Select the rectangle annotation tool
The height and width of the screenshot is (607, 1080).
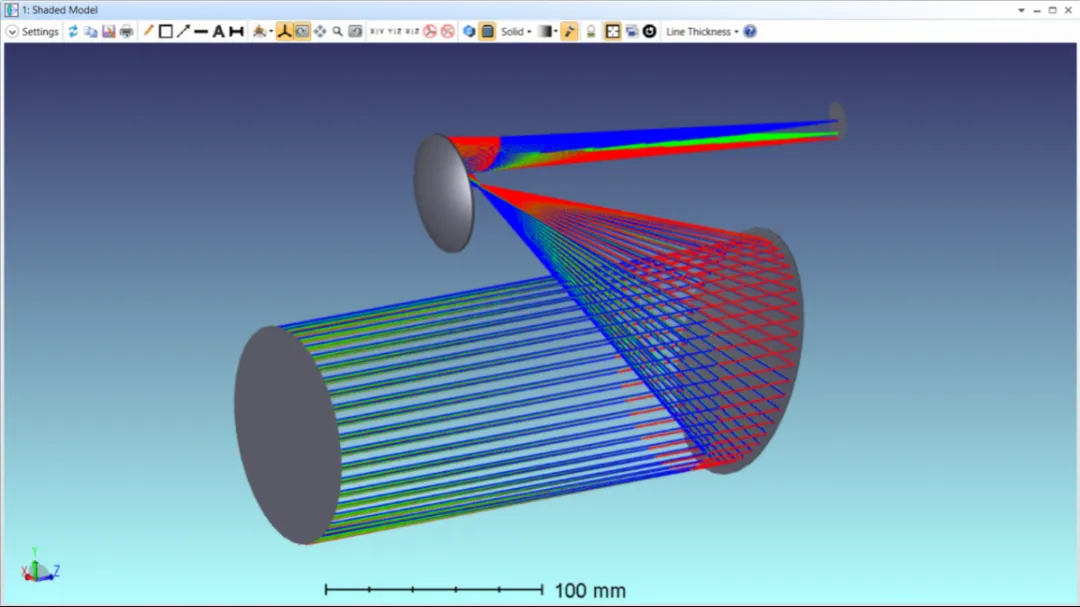(x=166, y=31)
